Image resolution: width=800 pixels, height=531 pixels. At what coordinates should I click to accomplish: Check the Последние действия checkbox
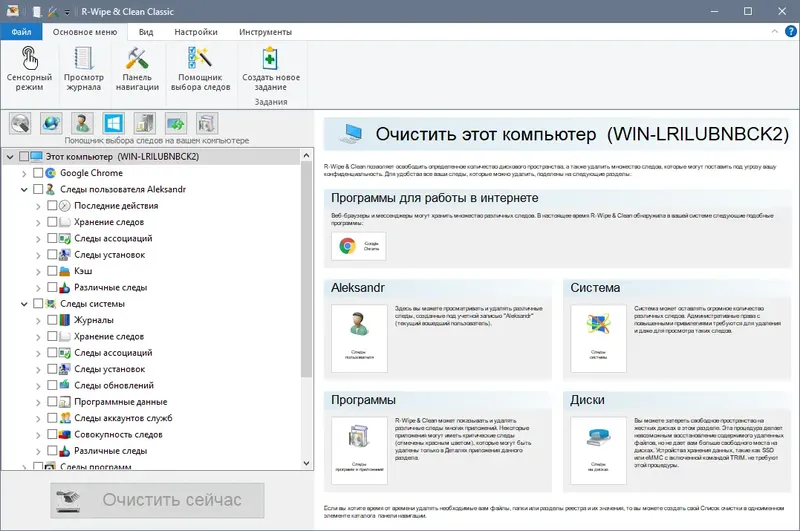[x=52, y=206]
